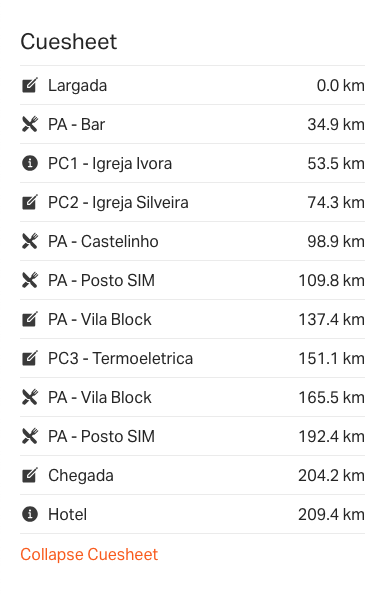Choose the PC3 - Termoeletrica cue
Screen dimensions: 383x594
(192, 358)
